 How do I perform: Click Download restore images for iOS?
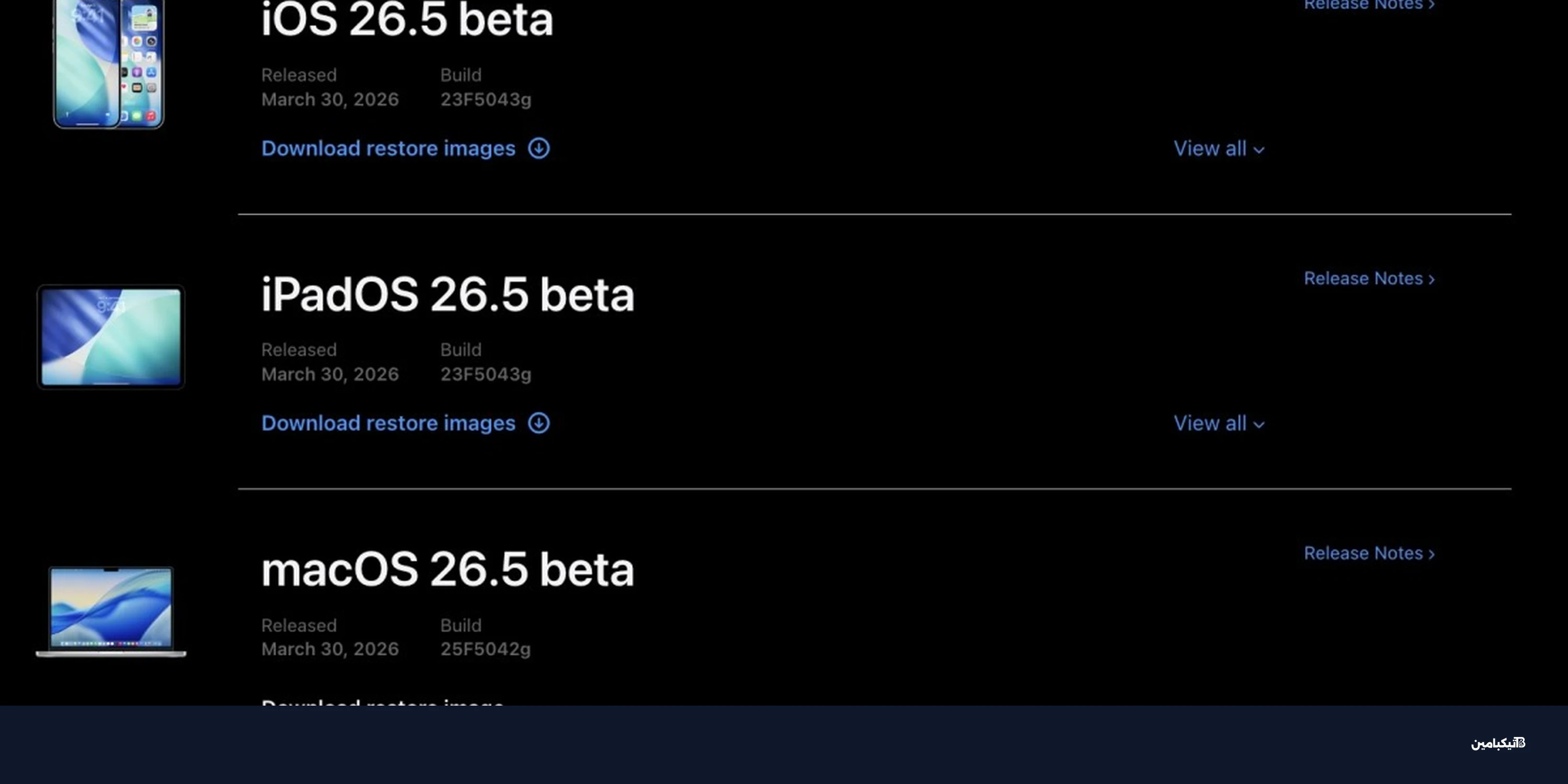coord(388,148)
